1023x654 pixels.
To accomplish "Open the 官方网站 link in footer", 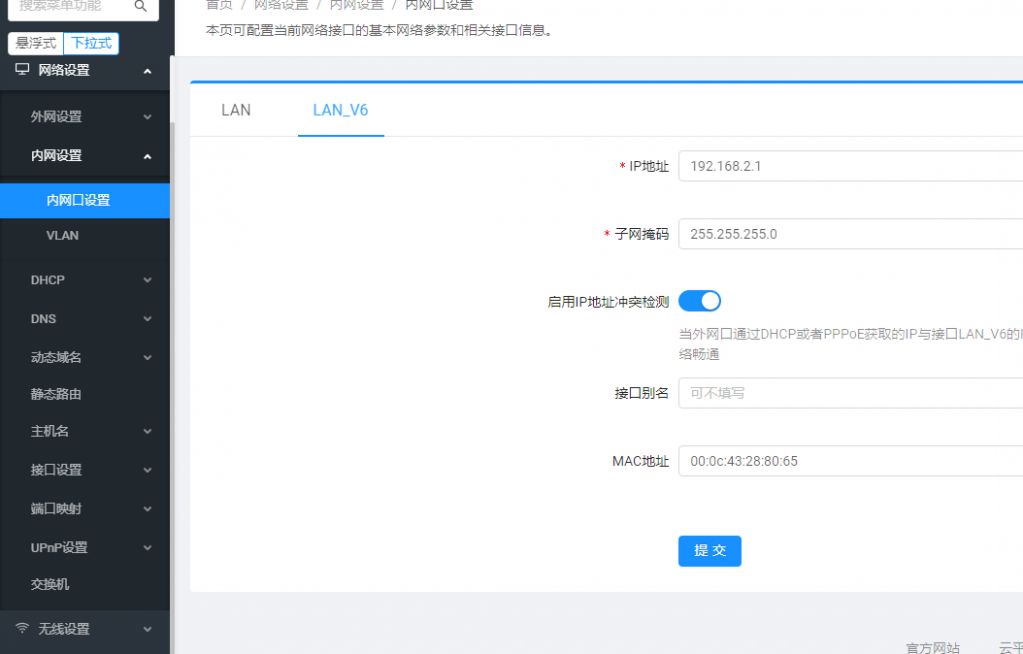I will click(932, 647).
